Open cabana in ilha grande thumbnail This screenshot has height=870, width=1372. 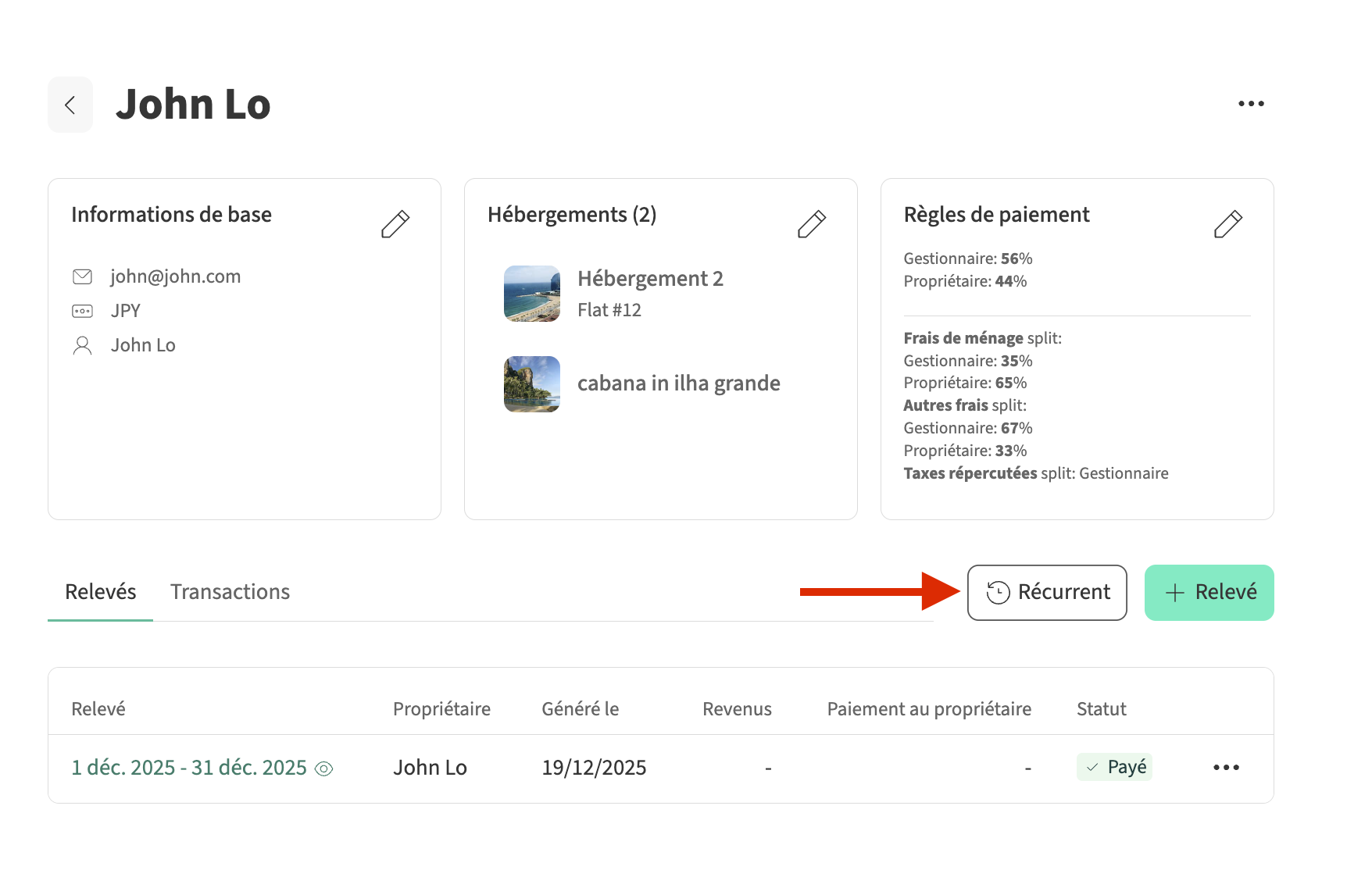coord(531,384)
